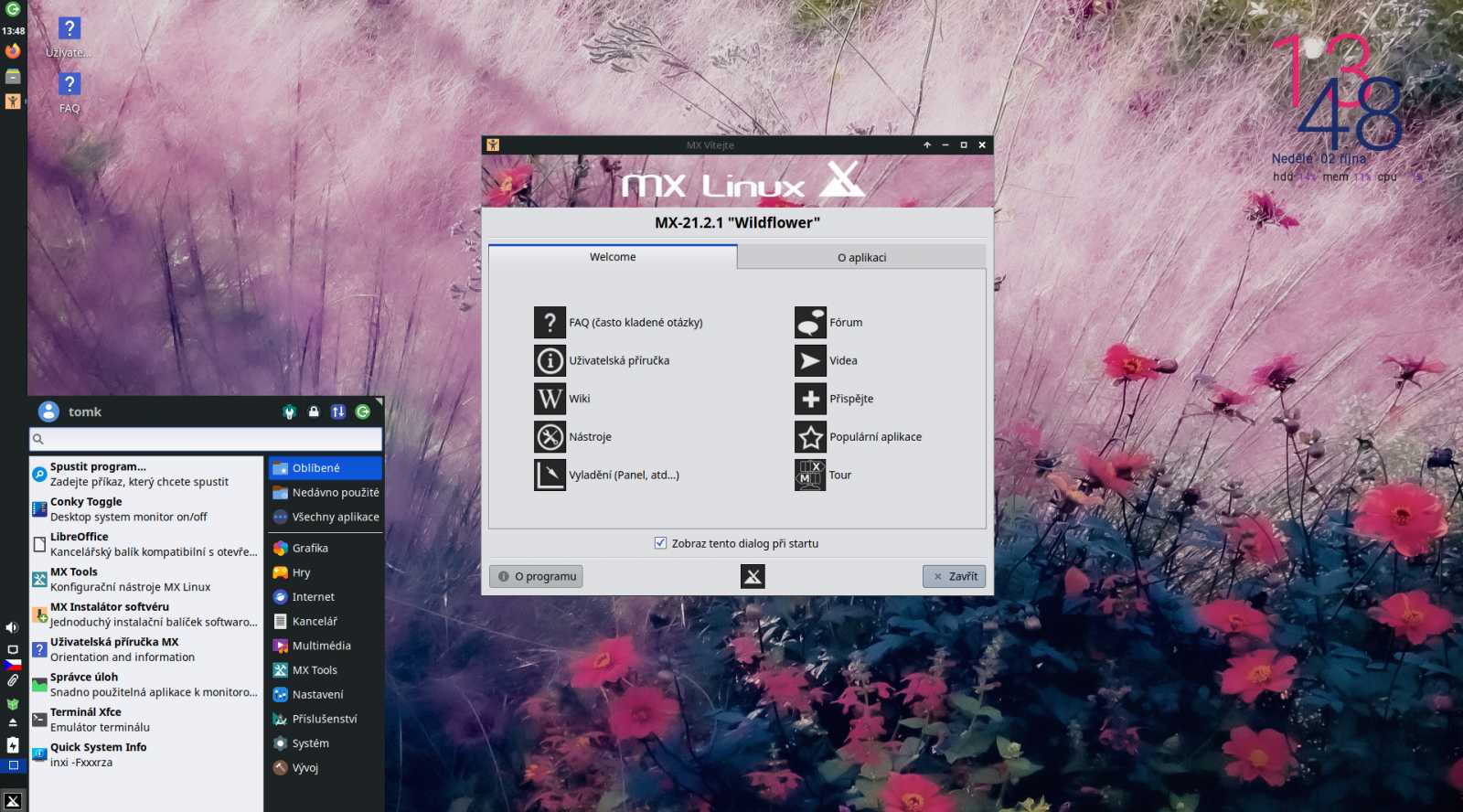Image resolution: width=1463 pixels, height=812 pixels.
Task: Click the green logout icon at panel top
Action: click(x=13, y=10)
